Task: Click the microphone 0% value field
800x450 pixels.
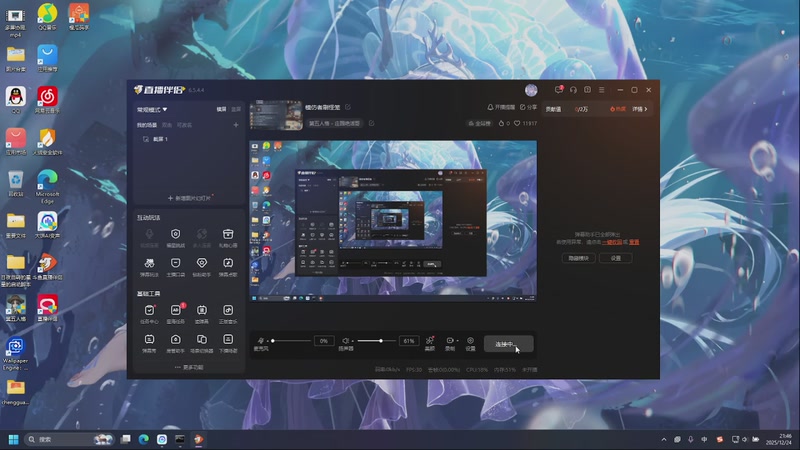Action: coord(324,341)
